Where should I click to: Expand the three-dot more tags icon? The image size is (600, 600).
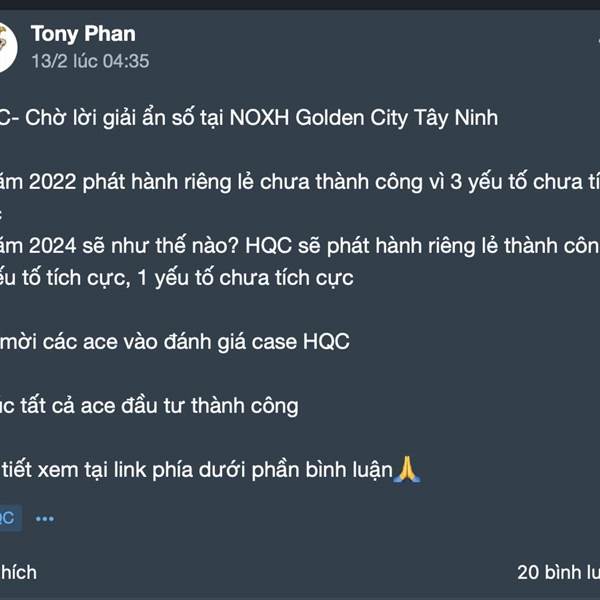[x=44, y=519]
